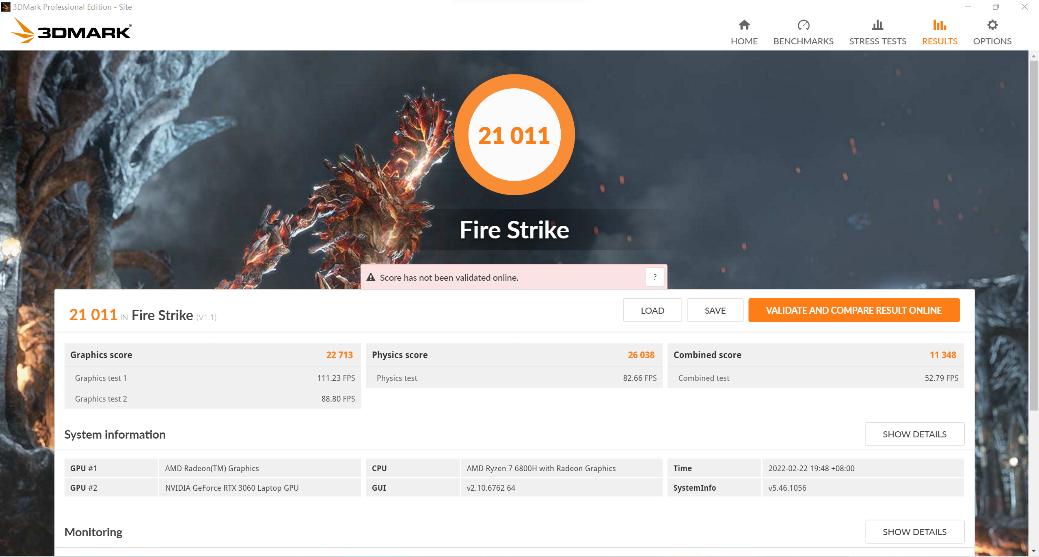The height and width of the screenshot is (557, 1039).
Task: Select Physics score value 26 038
Action: click(641, 355)
